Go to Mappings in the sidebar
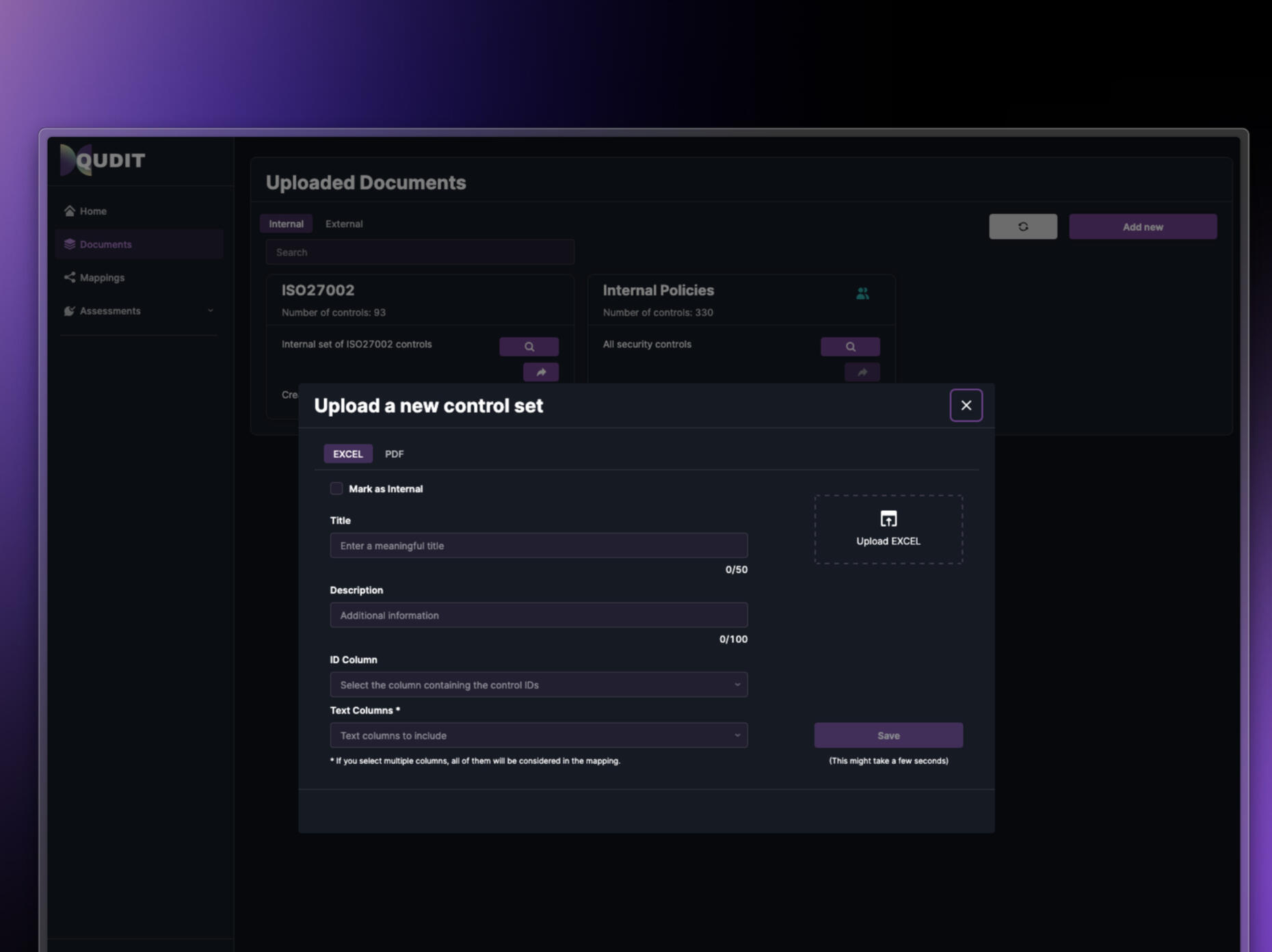 (102, 278)
